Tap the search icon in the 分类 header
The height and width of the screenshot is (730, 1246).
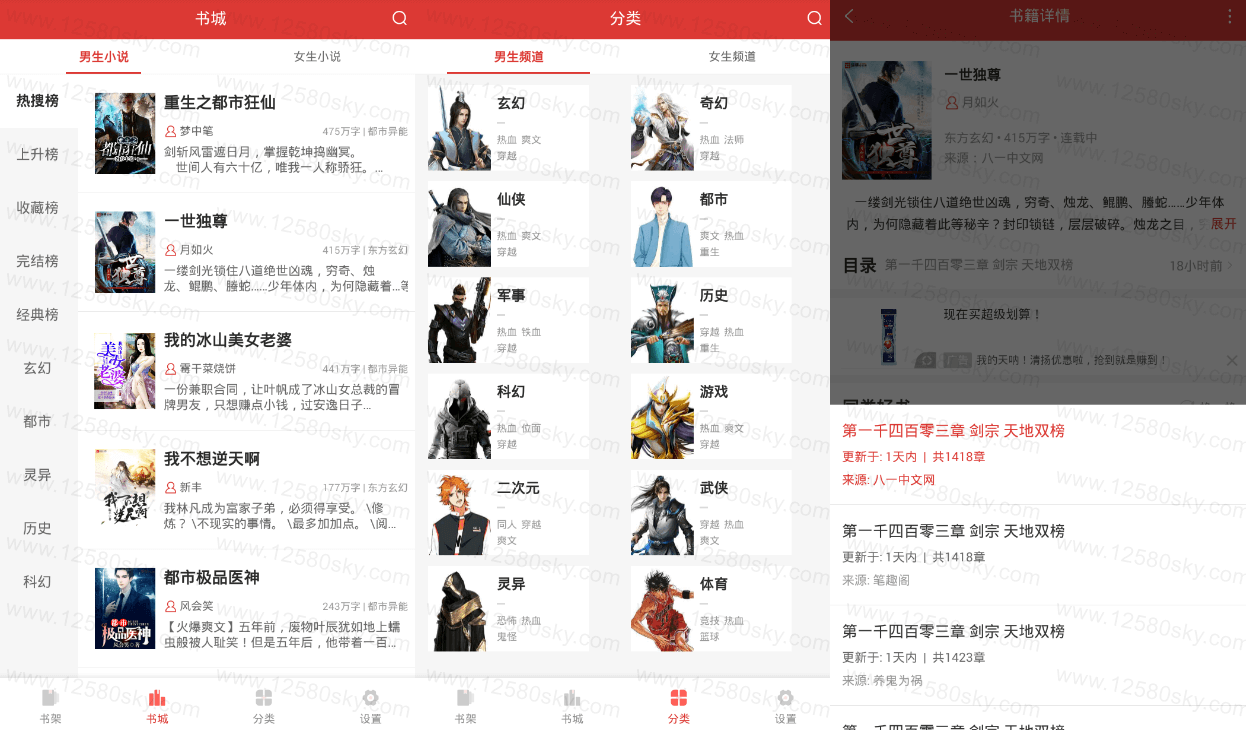point(815,18)
